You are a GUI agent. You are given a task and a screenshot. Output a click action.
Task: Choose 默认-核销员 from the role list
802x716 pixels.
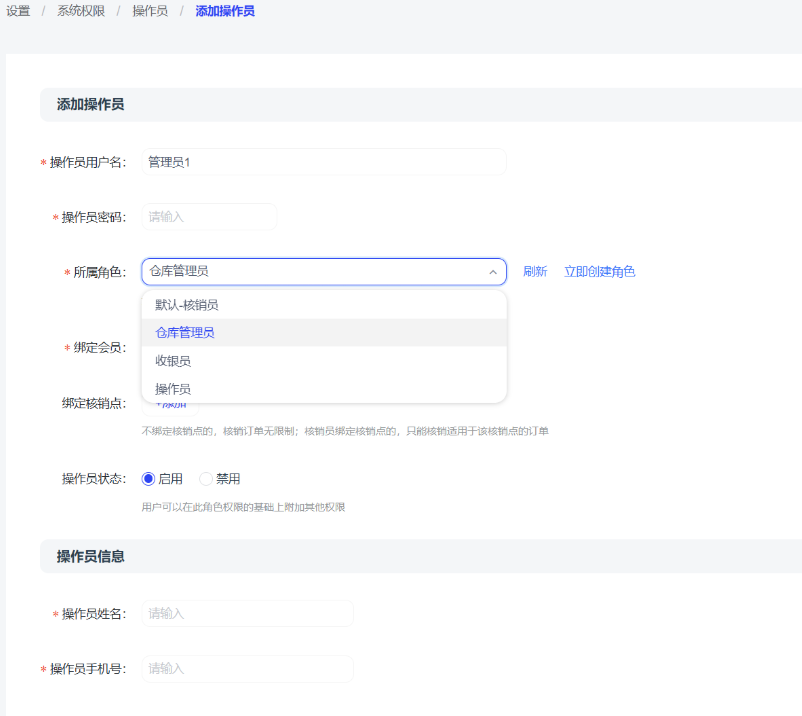187,305
